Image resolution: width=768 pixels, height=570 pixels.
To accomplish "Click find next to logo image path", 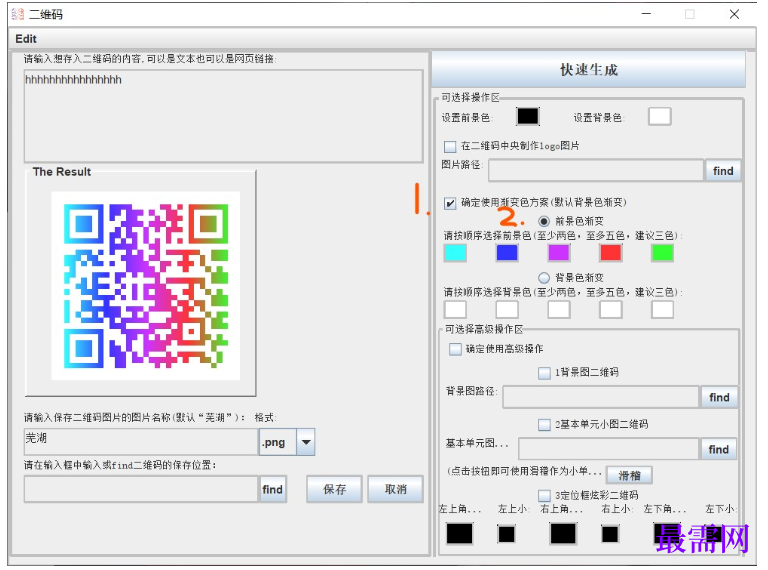I will 723,170.
